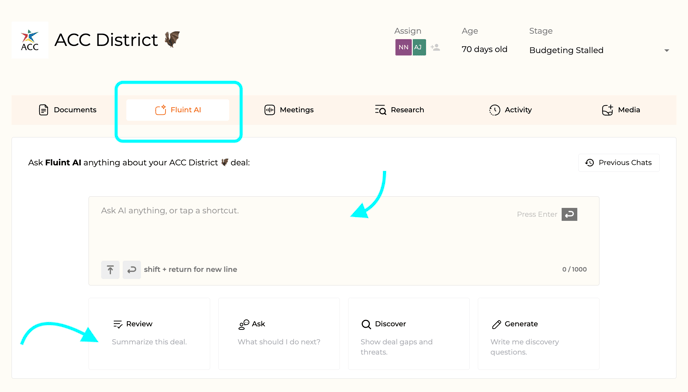The width and height of the screenshot is (688, 392).
Task: Go to the Meetings tab
Action: click(x=289, y=110)
